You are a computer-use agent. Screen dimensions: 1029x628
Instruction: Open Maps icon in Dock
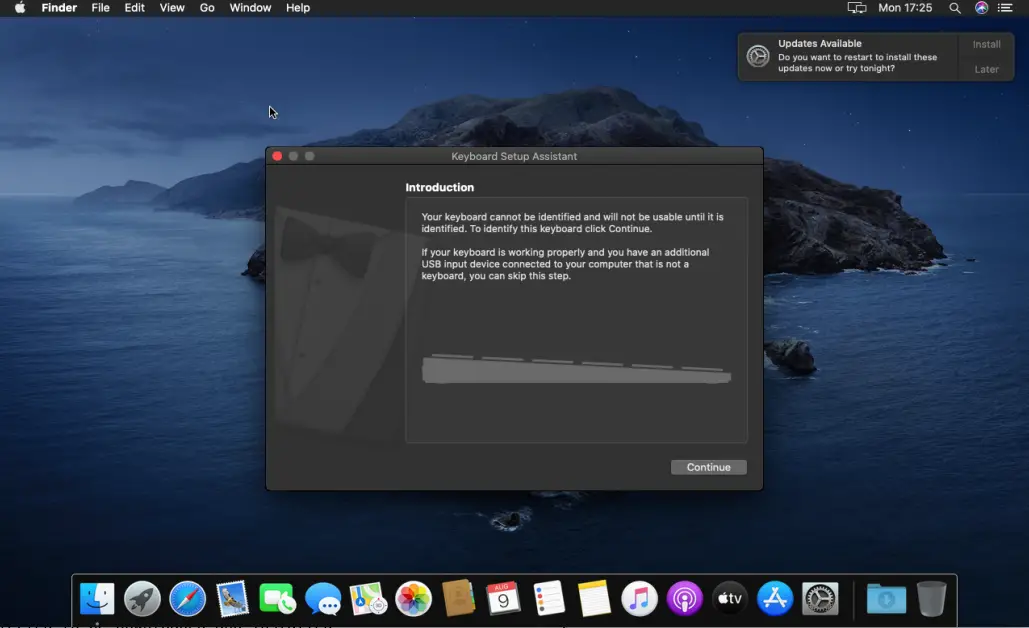click(x=368, y=598)
